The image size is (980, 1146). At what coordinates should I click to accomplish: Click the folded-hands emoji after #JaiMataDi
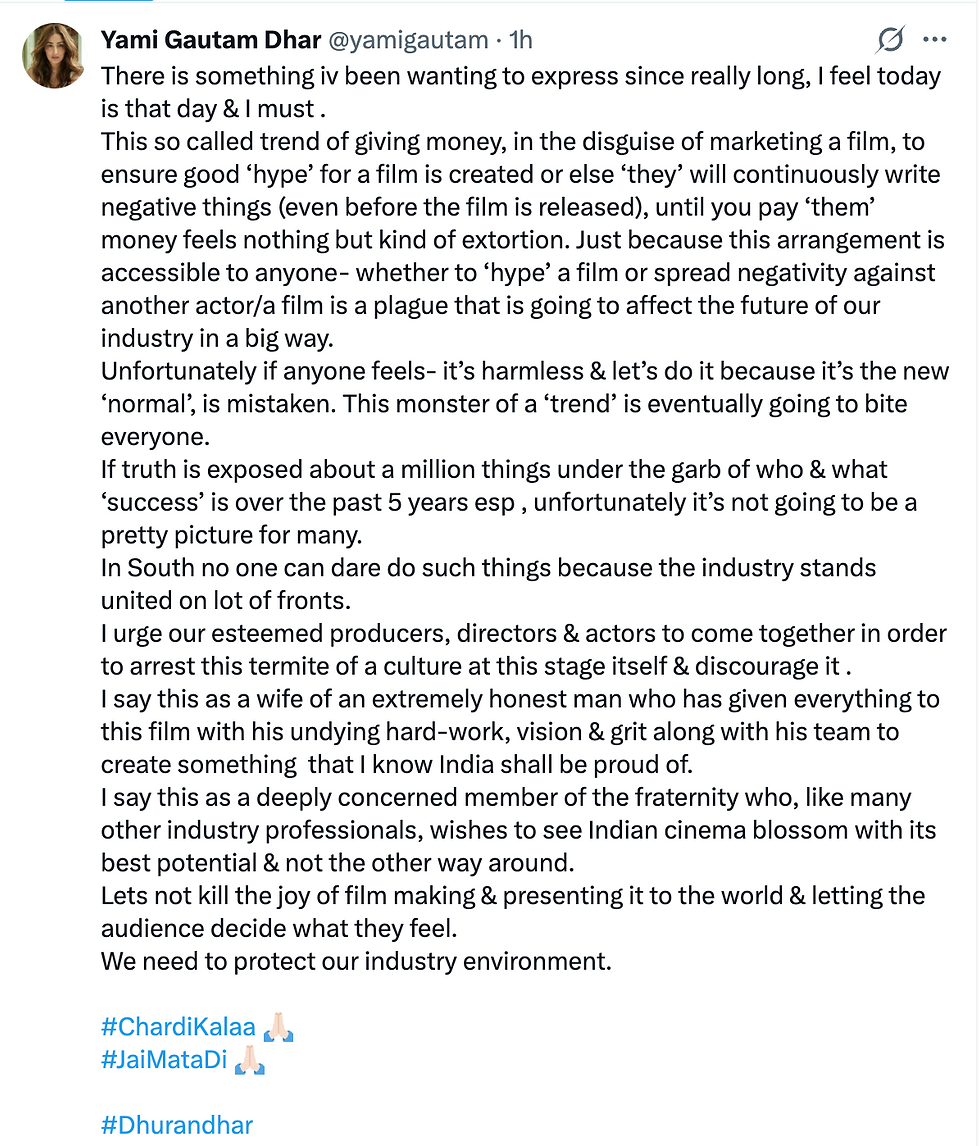tap(249, 1059)
